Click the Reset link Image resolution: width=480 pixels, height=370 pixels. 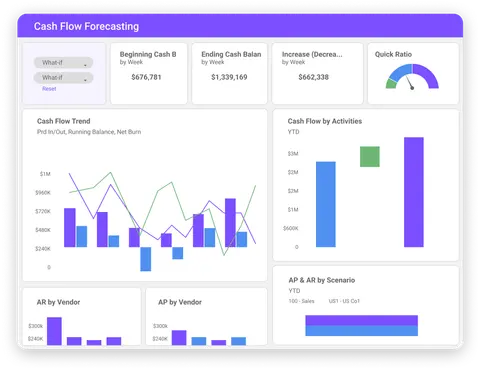click(49, 89)
